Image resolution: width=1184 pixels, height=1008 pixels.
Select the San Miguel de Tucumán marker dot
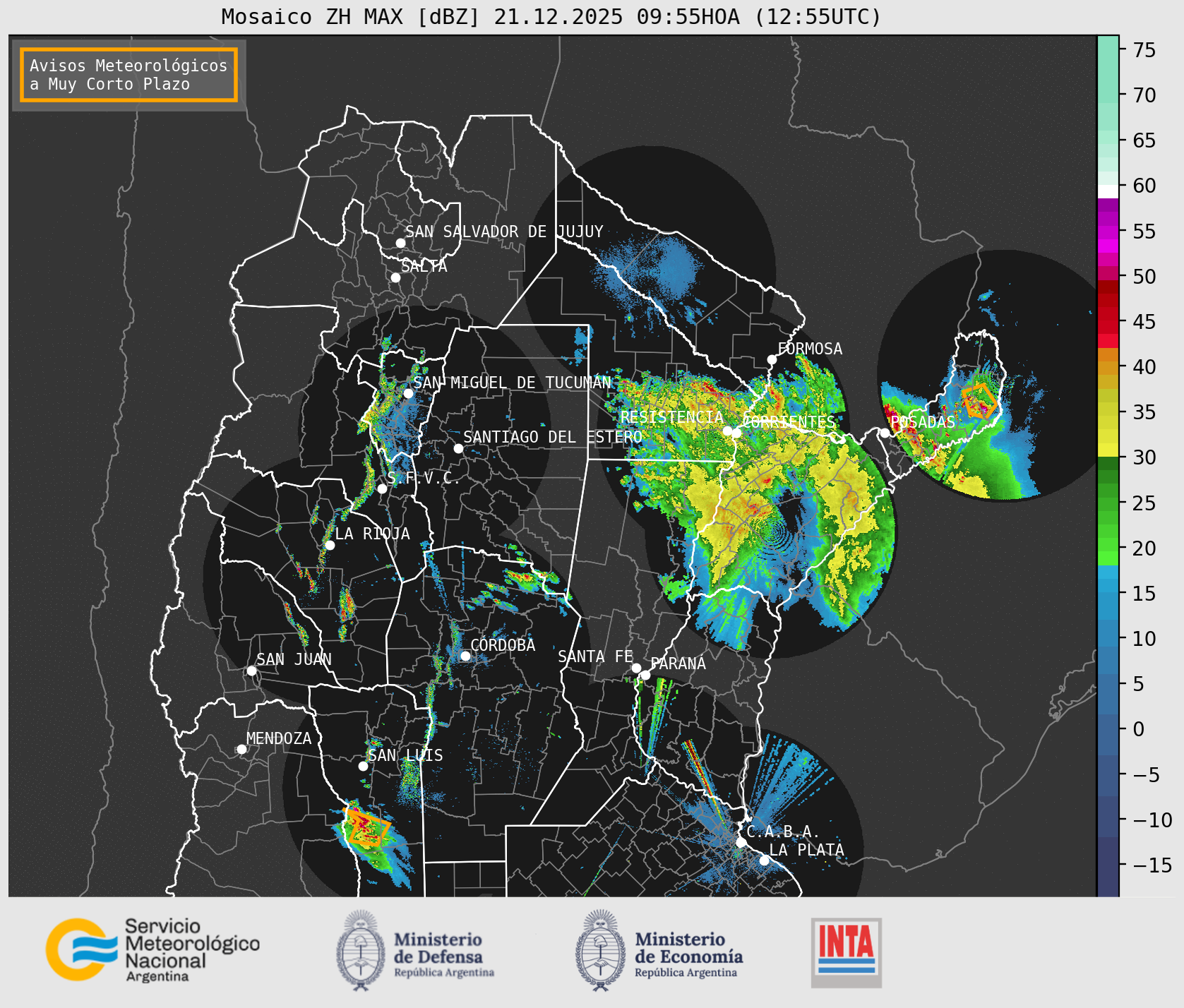coord(408,393)
